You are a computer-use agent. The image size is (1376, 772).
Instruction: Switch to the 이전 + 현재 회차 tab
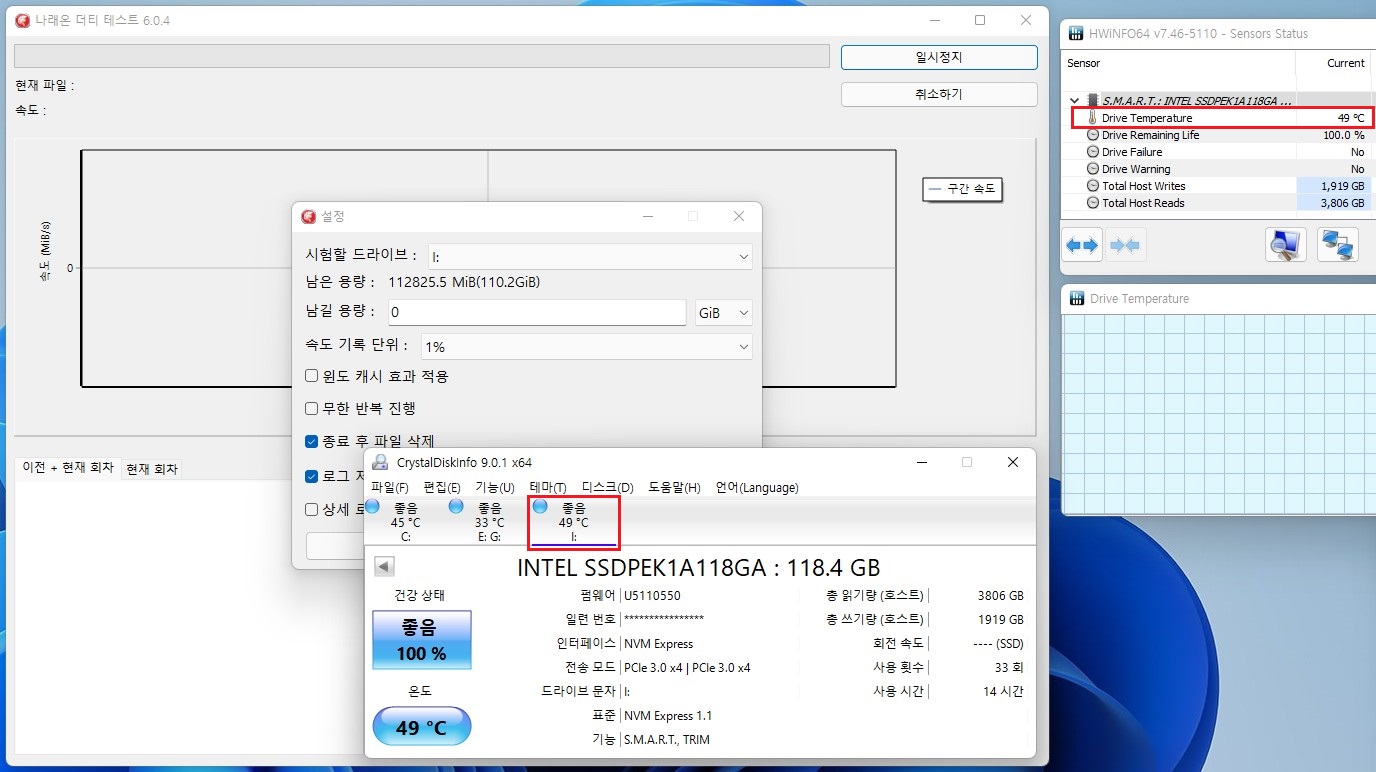tap(68, 468)
